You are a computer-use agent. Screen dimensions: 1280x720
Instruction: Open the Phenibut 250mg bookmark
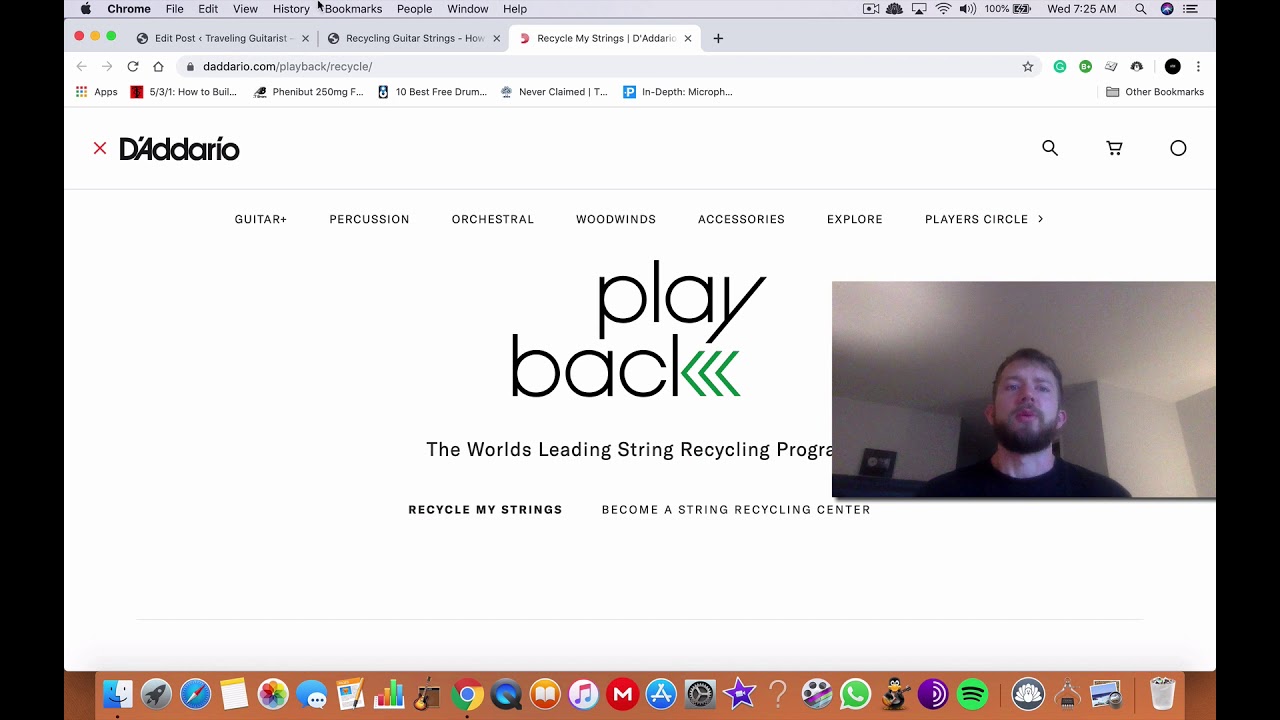309,92
